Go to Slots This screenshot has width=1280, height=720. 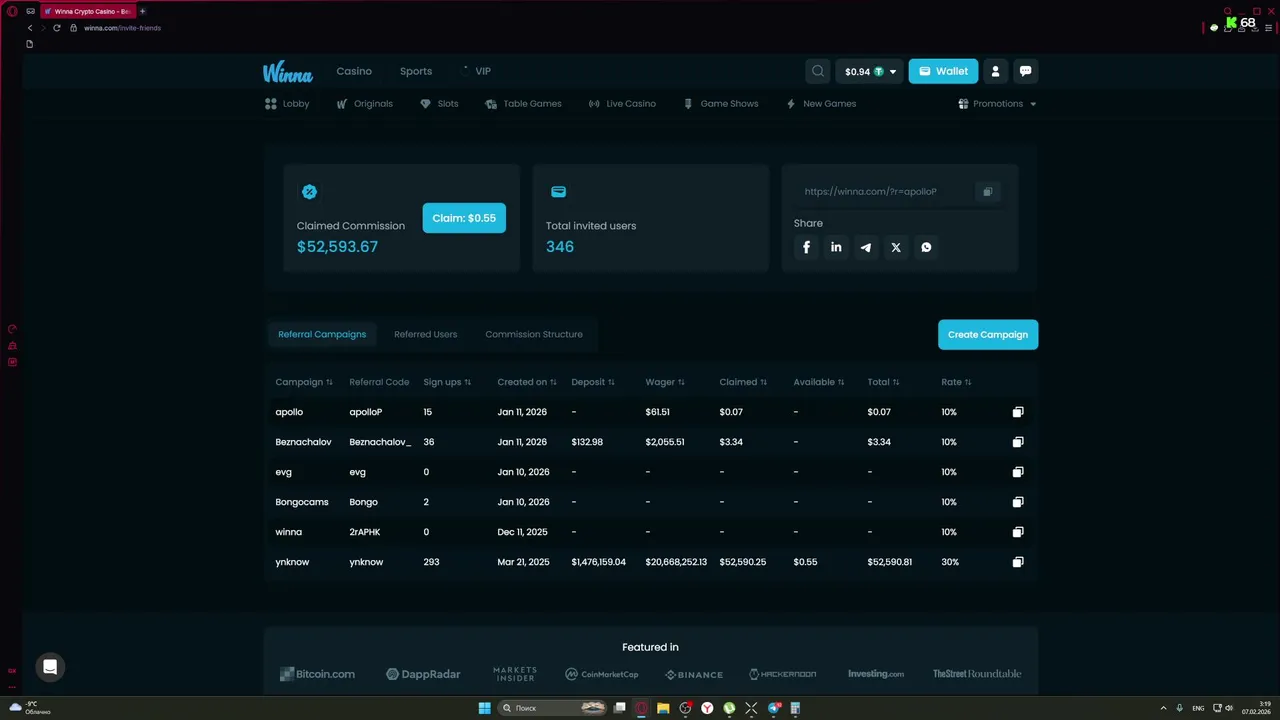click(439, 104)
